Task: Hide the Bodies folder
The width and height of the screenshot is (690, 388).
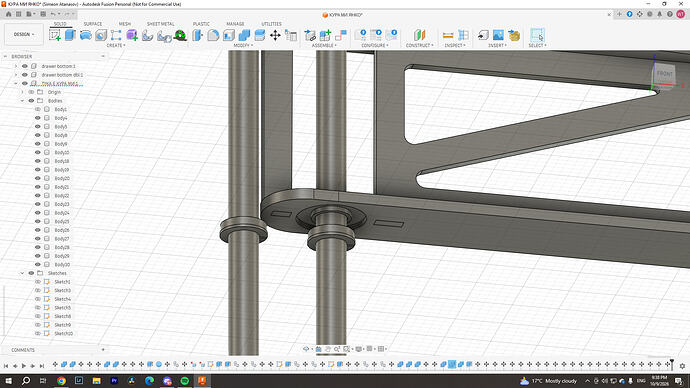Action: point(31,101)
